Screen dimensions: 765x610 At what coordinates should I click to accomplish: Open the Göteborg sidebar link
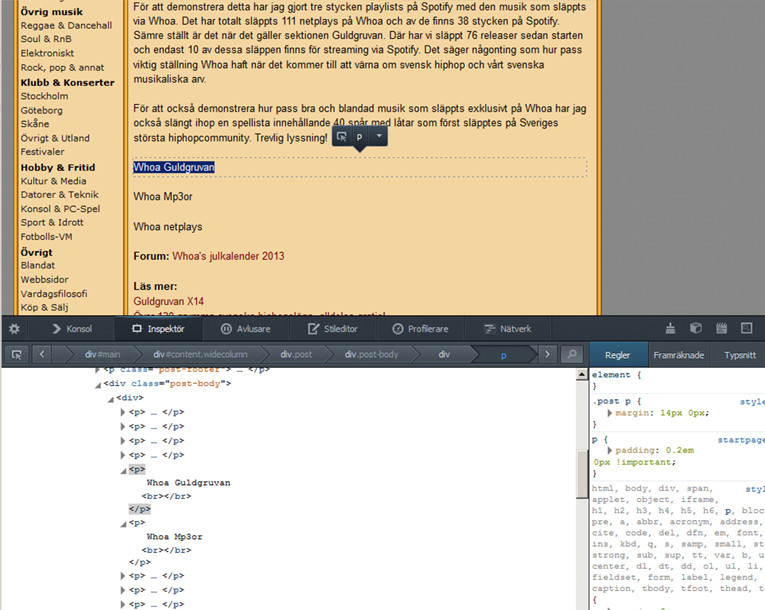click(x=41, y=110)
